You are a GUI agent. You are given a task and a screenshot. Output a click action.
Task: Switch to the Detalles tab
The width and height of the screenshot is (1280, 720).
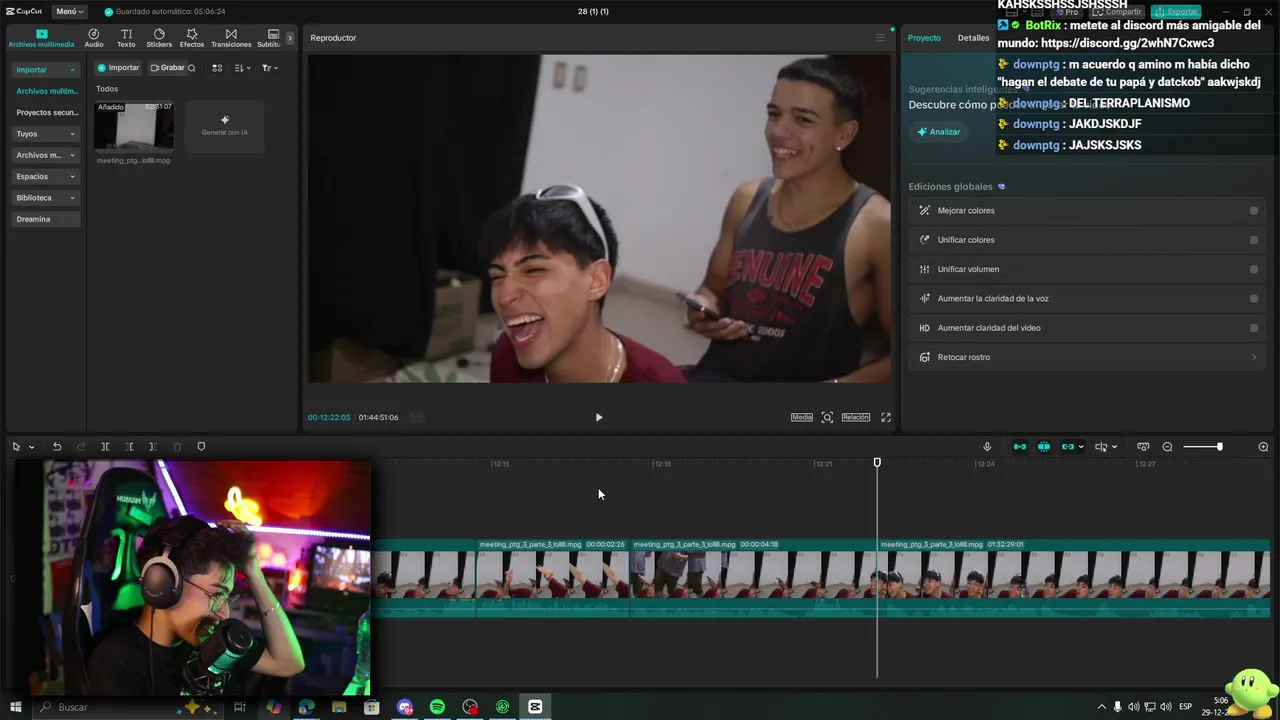[x=973, y=38]
